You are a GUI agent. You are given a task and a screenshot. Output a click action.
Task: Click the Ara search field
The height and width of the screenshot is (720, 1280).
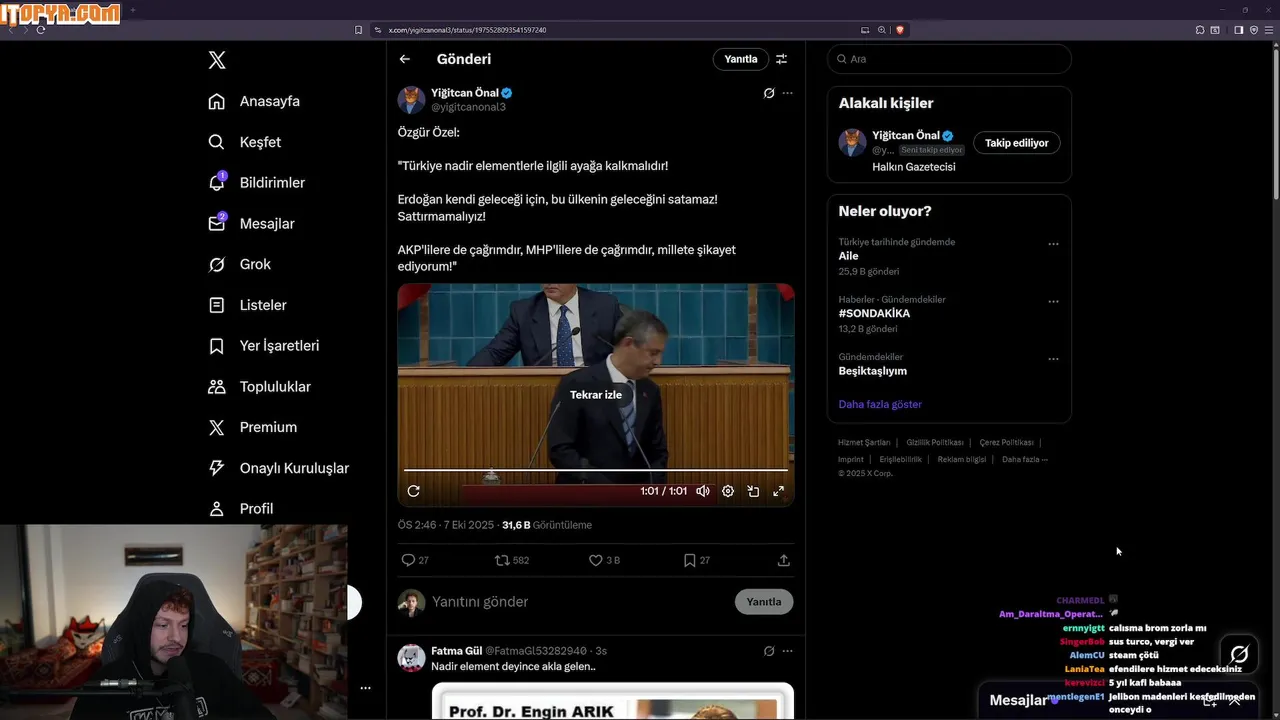[x=949, y=59]
